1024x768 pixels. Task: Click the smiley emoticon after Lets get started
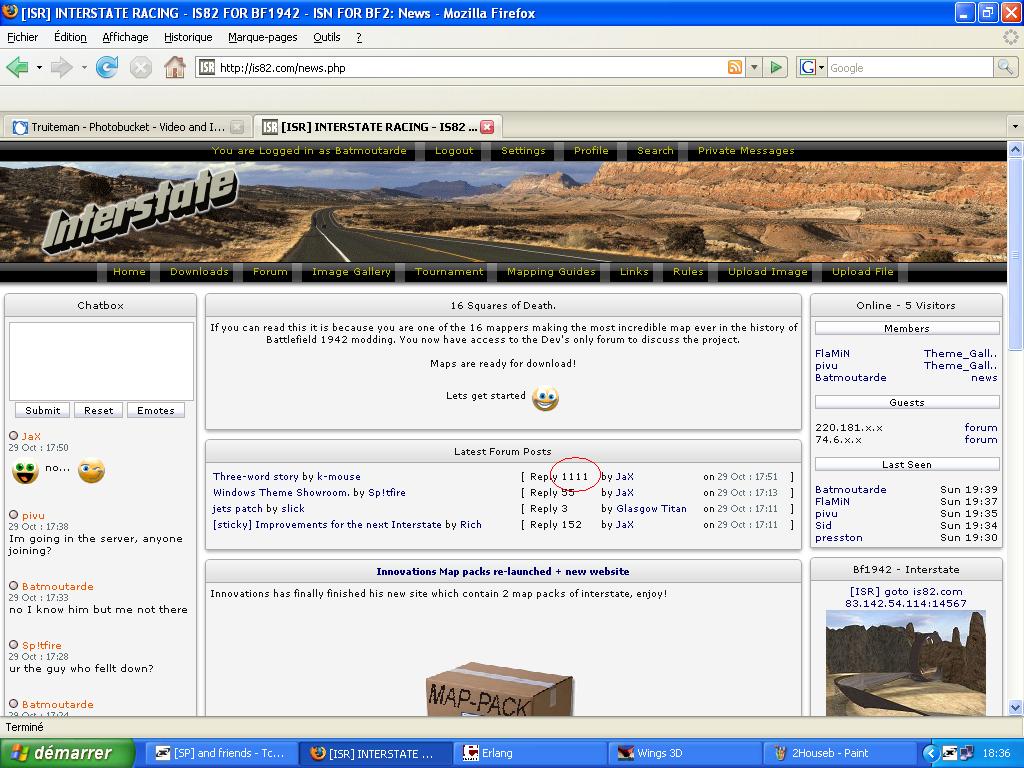545,398
